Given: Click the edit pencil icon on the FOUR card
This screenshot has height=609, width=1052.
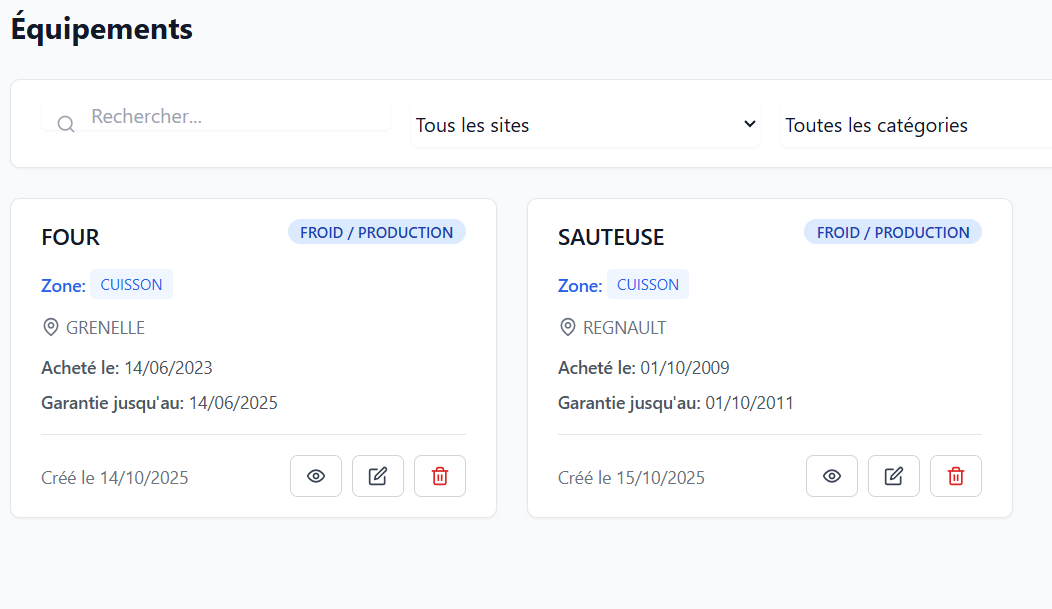Looking at the screenshot, I should pos(378,476).
